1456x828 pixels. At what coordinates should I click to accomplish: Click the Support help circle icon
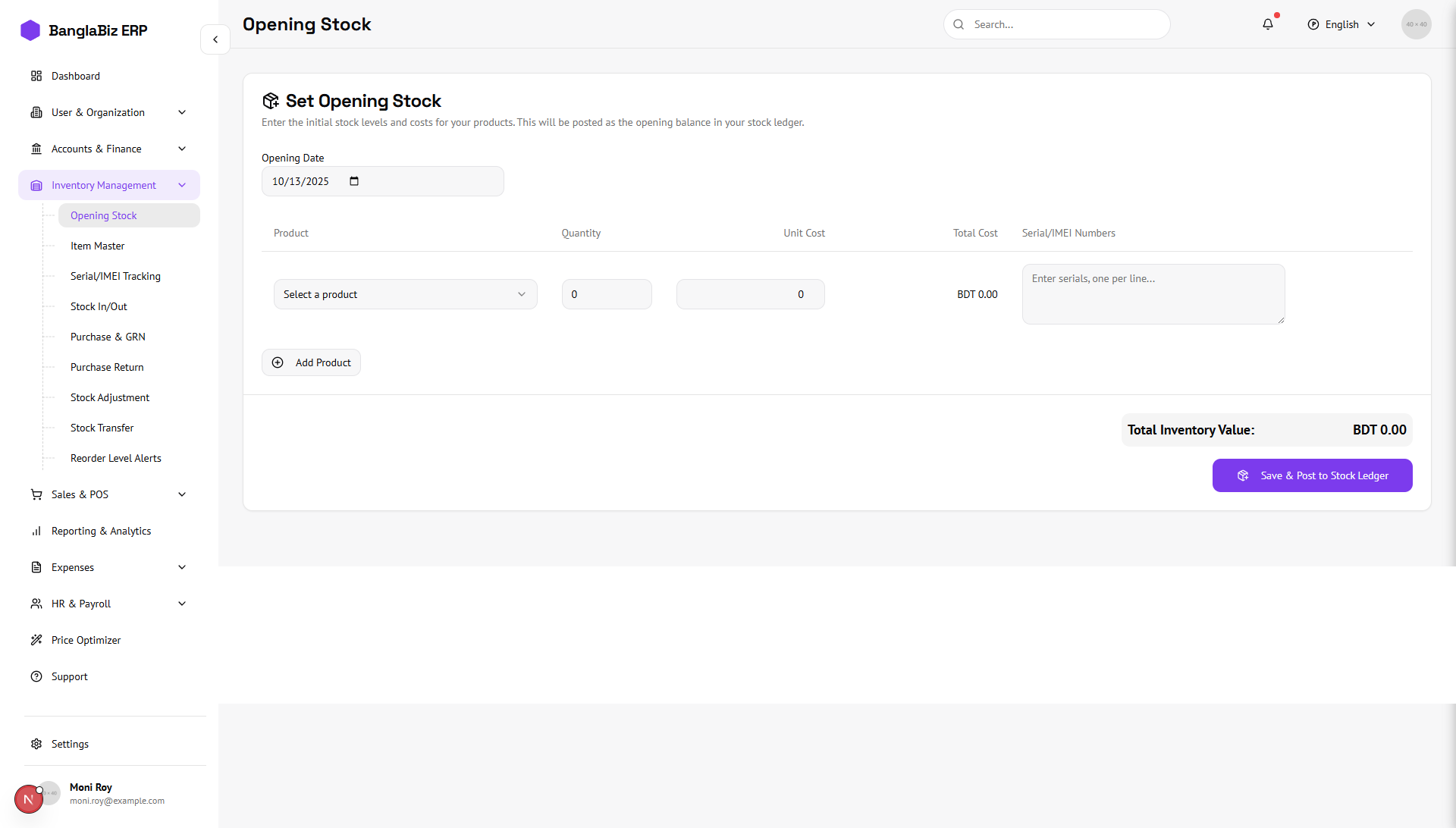tap(36, 676)
